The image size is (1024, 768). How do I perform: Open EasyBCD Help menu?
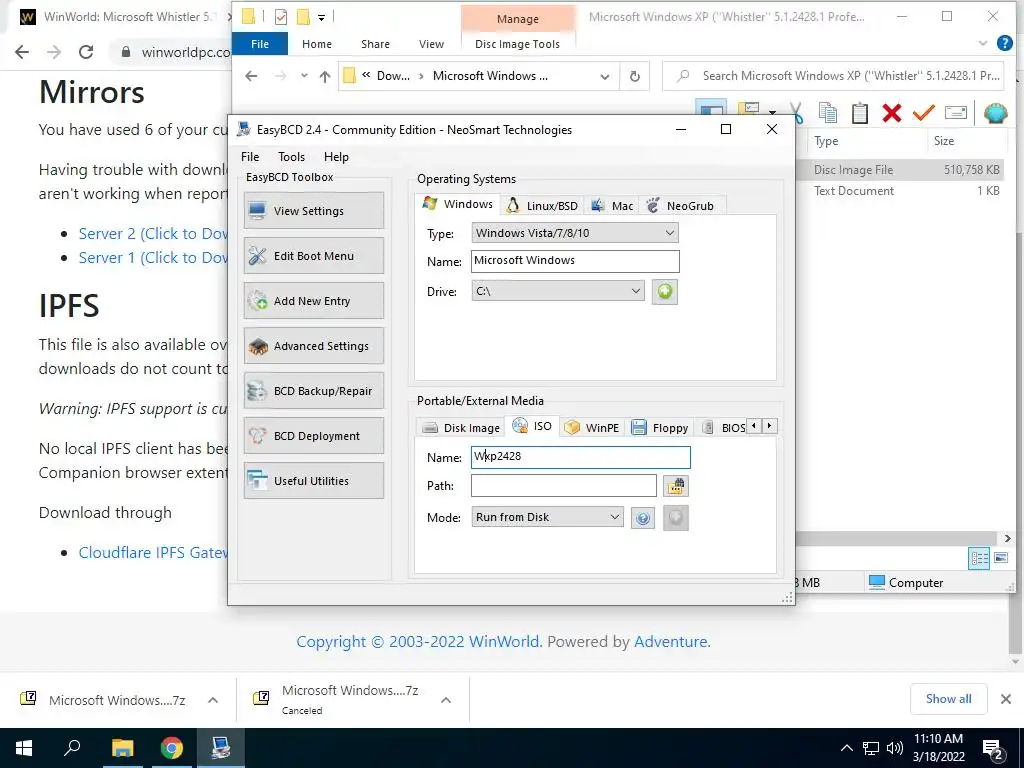(x=336, y=157)
